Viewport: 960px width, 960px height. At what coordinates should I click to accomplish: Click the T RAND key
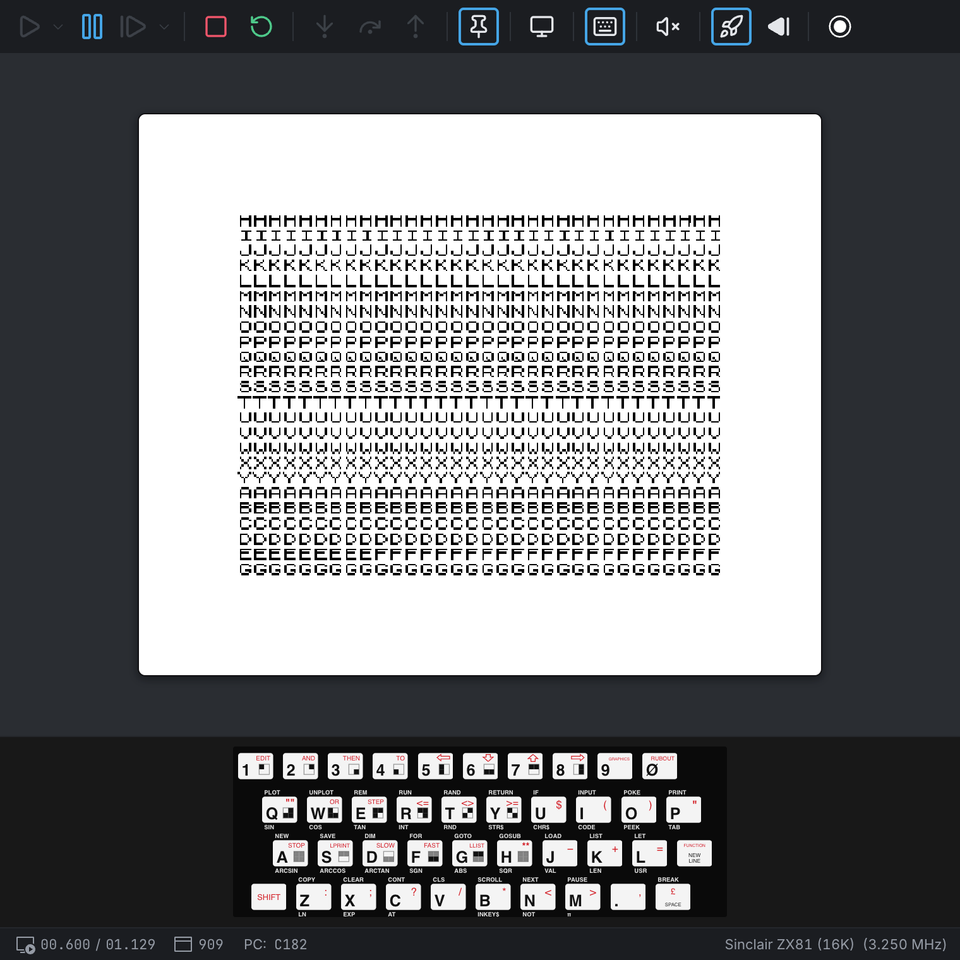459,810
